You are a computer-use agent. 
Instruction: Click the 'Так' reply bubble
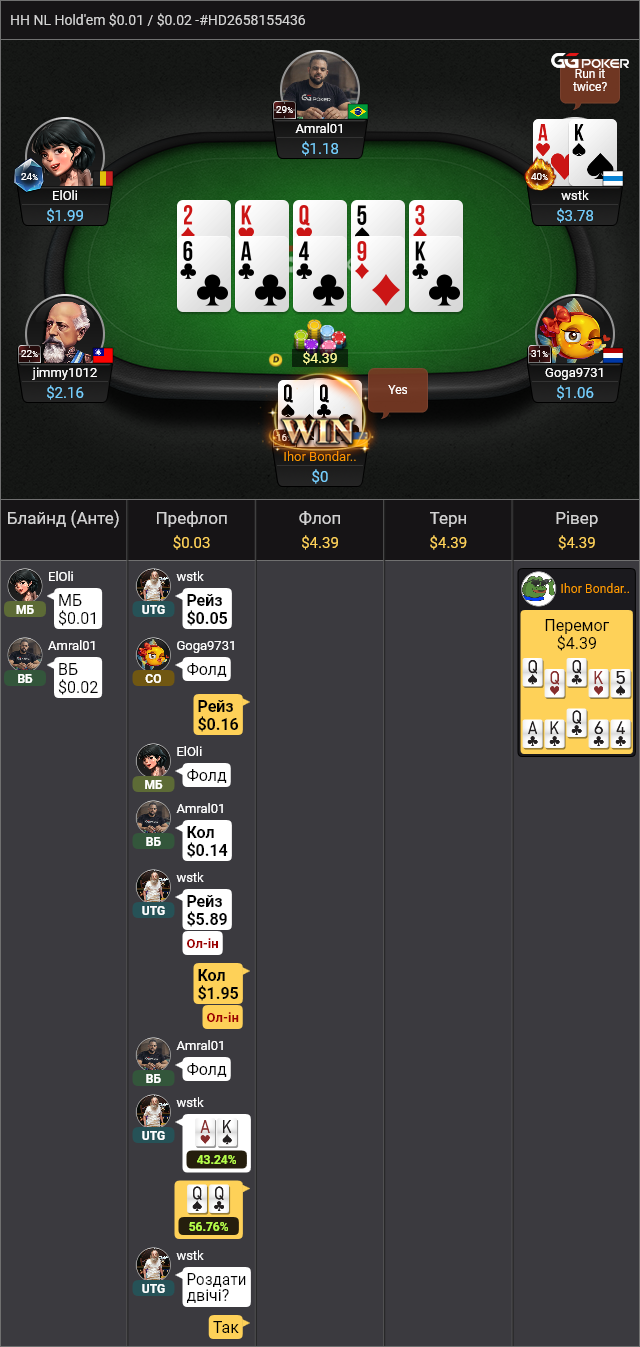point(226,1327)
